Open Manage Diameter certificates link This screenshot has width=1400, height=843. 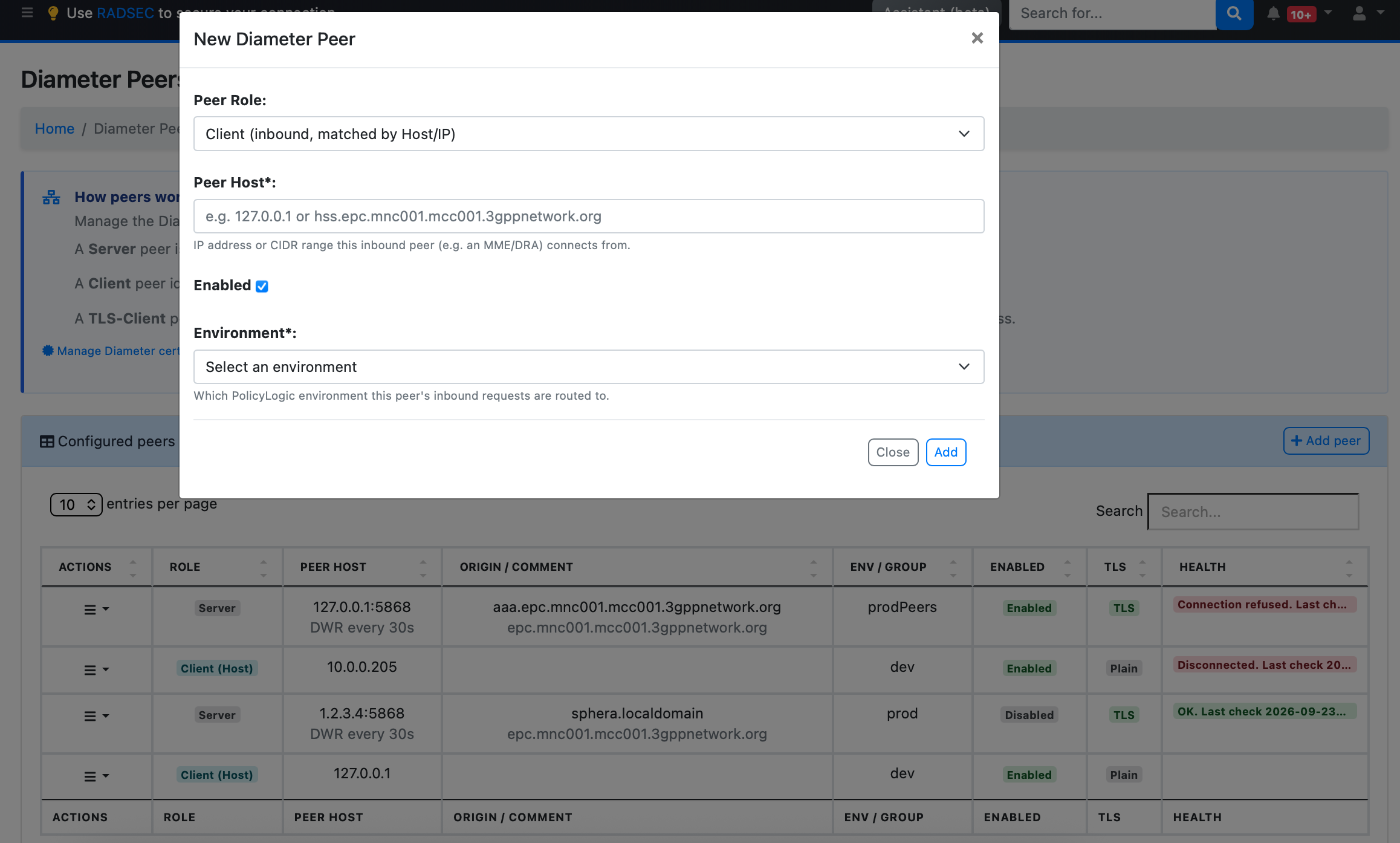112,351
